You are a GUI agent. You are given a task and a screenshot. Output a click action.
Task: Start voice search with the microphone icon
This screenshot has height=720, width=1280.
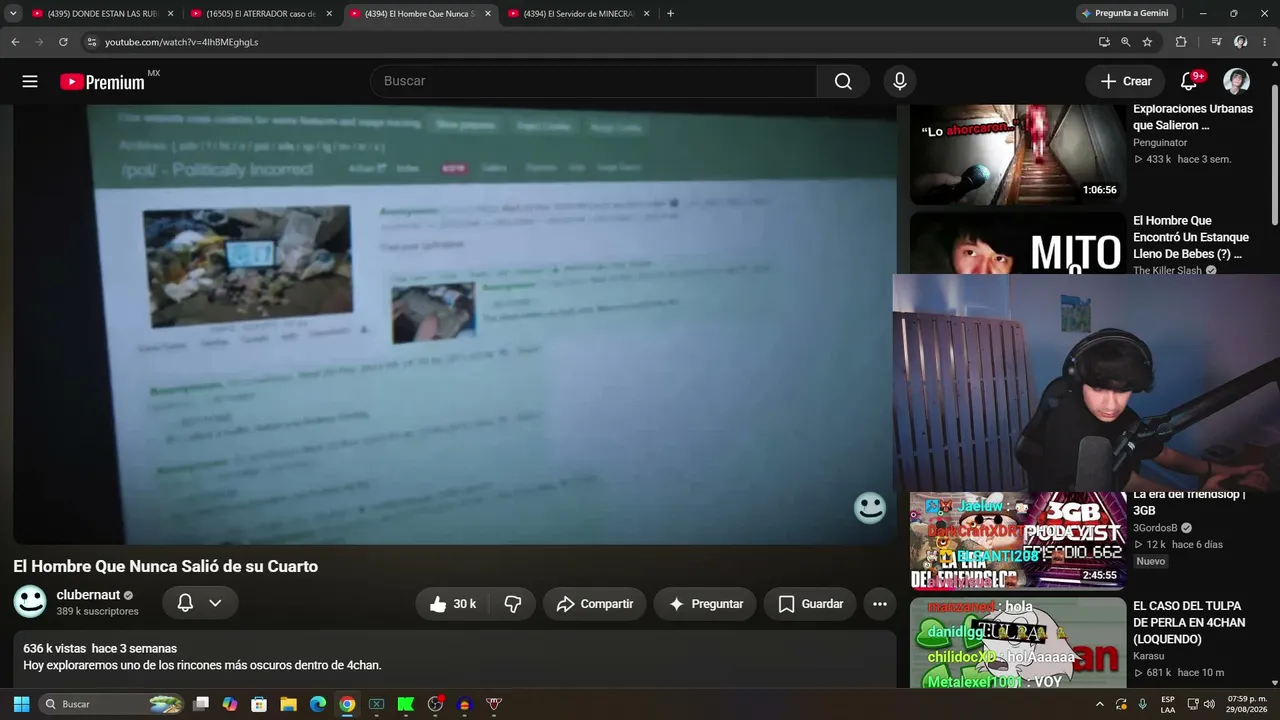tap(900, 81)
